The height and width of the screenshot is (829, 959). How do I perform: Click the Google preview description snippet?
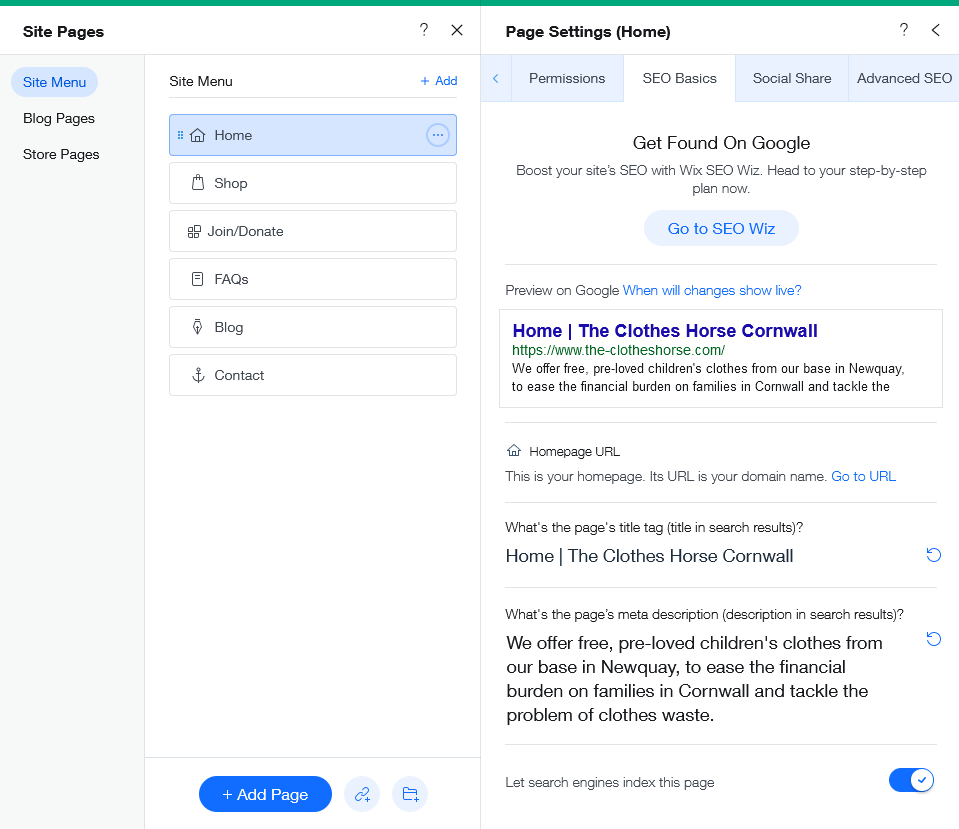click(x=708, y=377)
